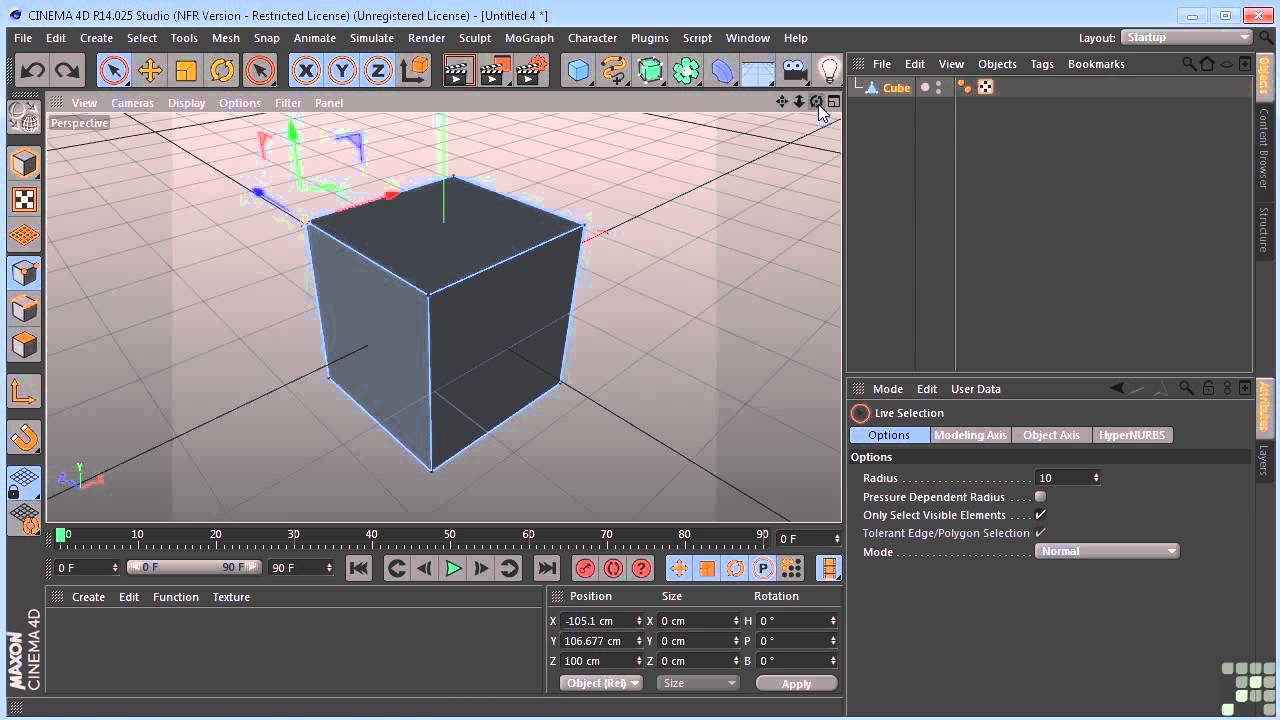1280x720 pixels.
Task: Switch to the Modeling Axis tab
Action: pos(970,435)
